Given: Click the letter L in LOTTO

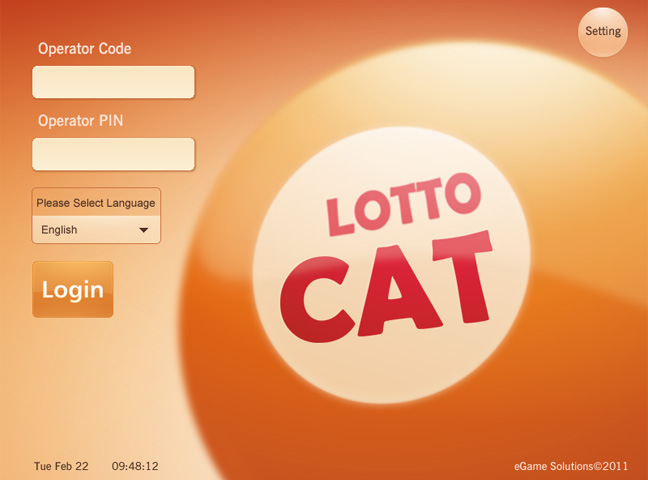Looking at the screenshot, I should (340, 217).
